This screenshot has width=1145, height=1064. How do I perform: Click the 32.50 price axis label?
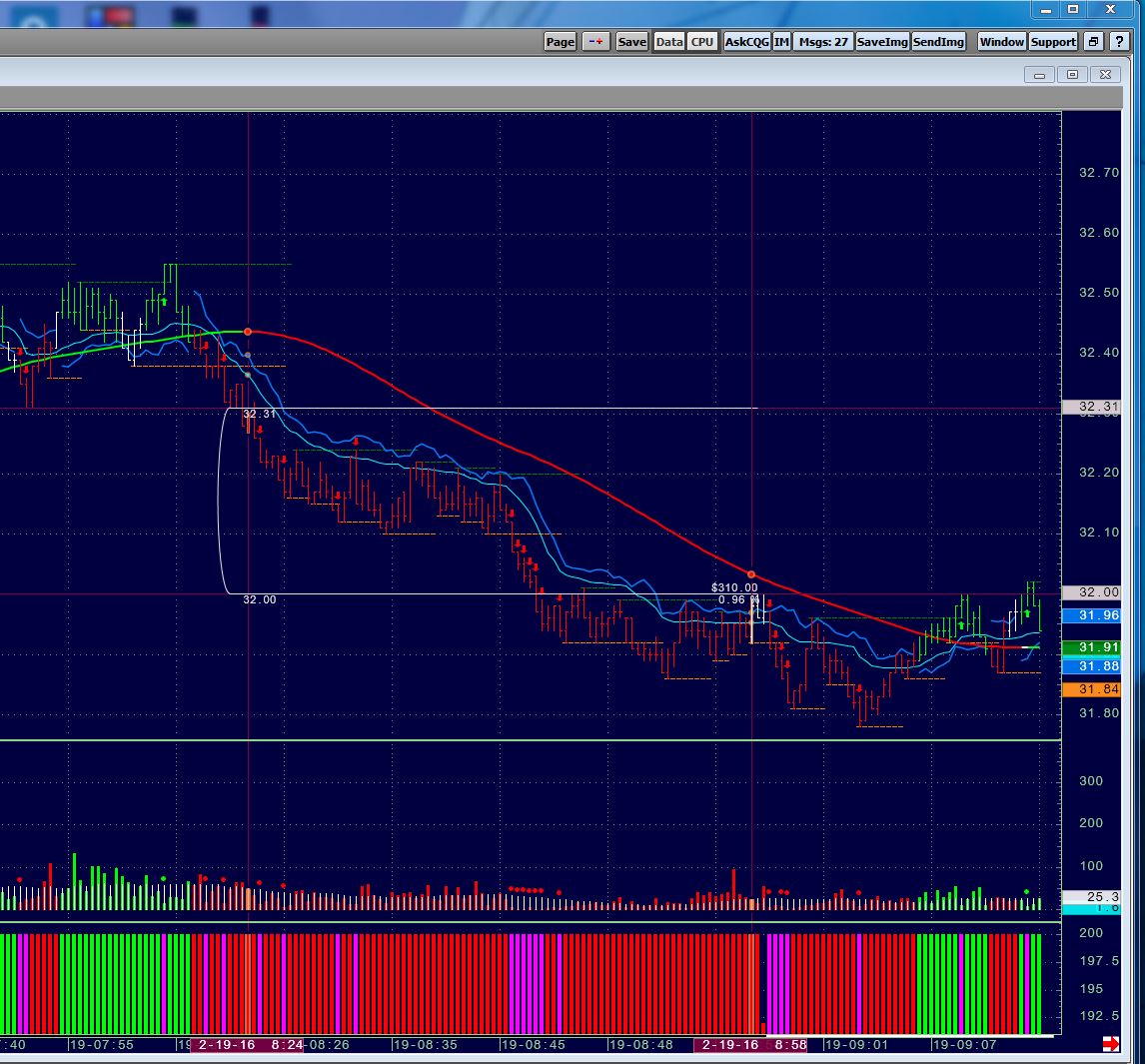tap(1098, 293)
